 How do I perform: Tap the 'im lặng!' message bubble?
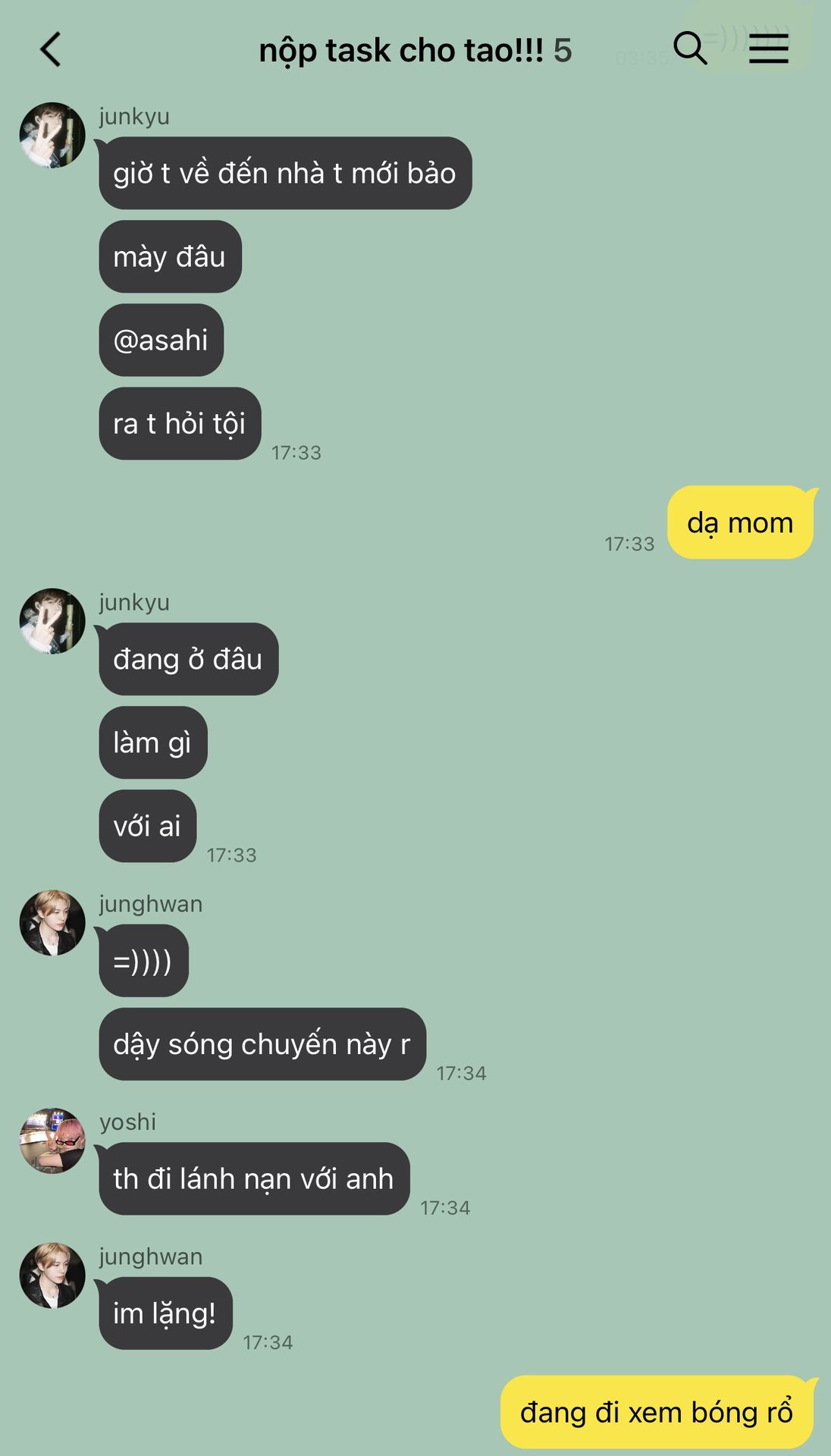[x=165, y=1313]
